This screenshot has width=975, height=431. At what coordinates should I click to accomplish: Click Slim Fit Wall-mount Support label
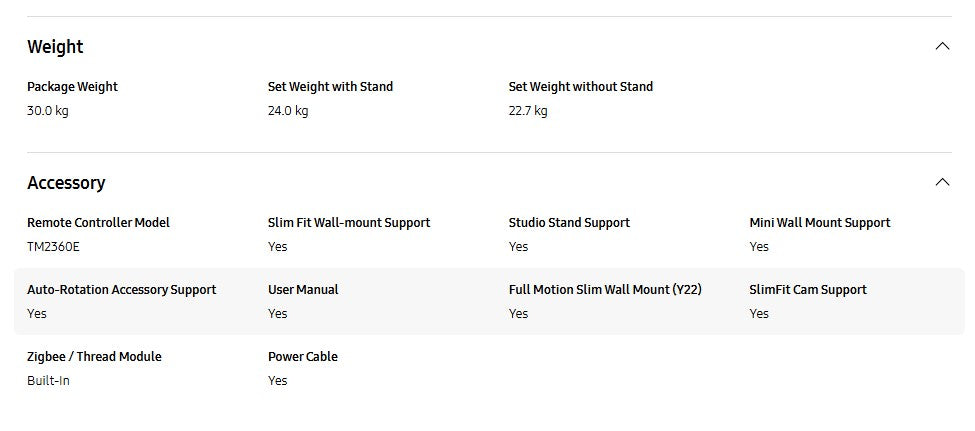tap(349, 223)
